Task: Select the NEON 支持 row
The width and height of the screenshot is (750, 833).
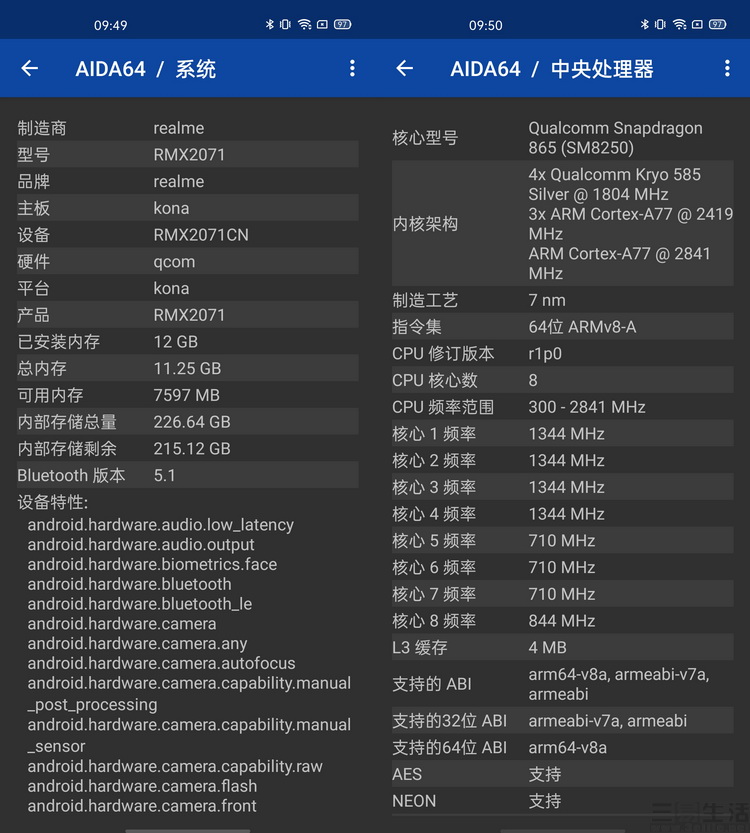Action: click(x=562, y=801)
